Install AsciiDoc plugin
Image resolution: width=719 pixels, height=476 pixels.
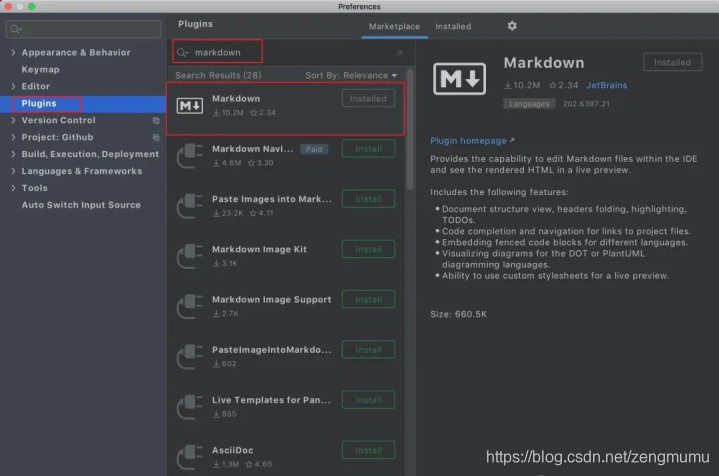[x=368, y=450]
